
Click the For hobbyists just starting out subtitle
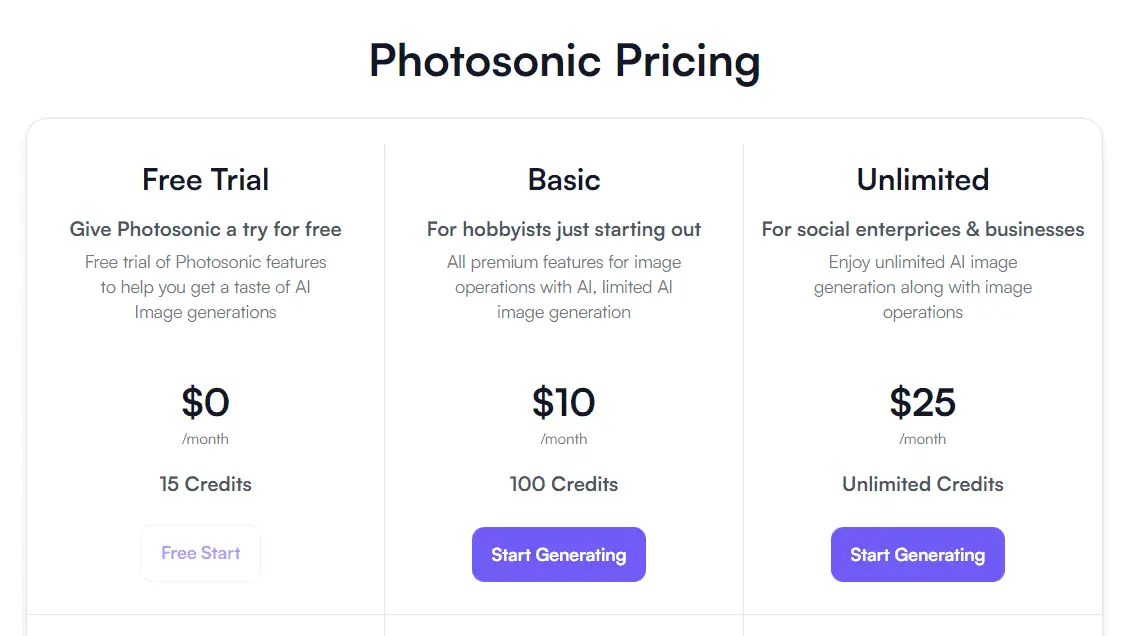[x=564, y=229]
